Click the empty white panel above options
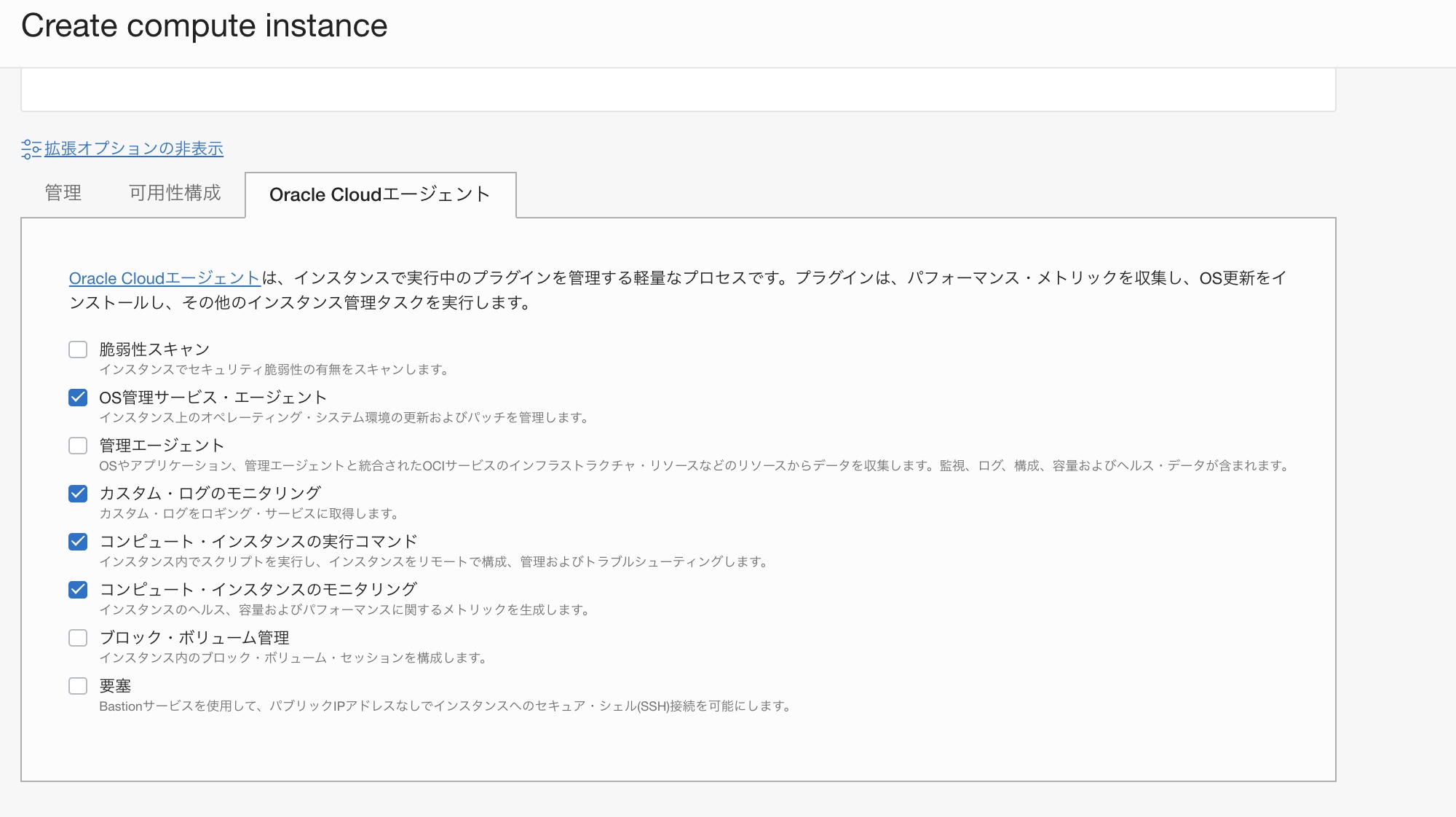1456x817 pixels. 677,90
